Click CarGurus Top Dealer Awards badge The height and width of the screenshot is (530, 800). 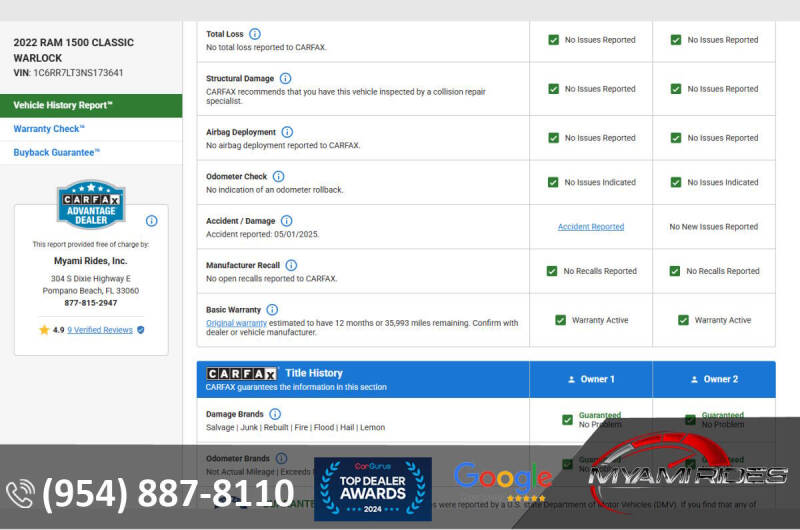tap(373, 489)
